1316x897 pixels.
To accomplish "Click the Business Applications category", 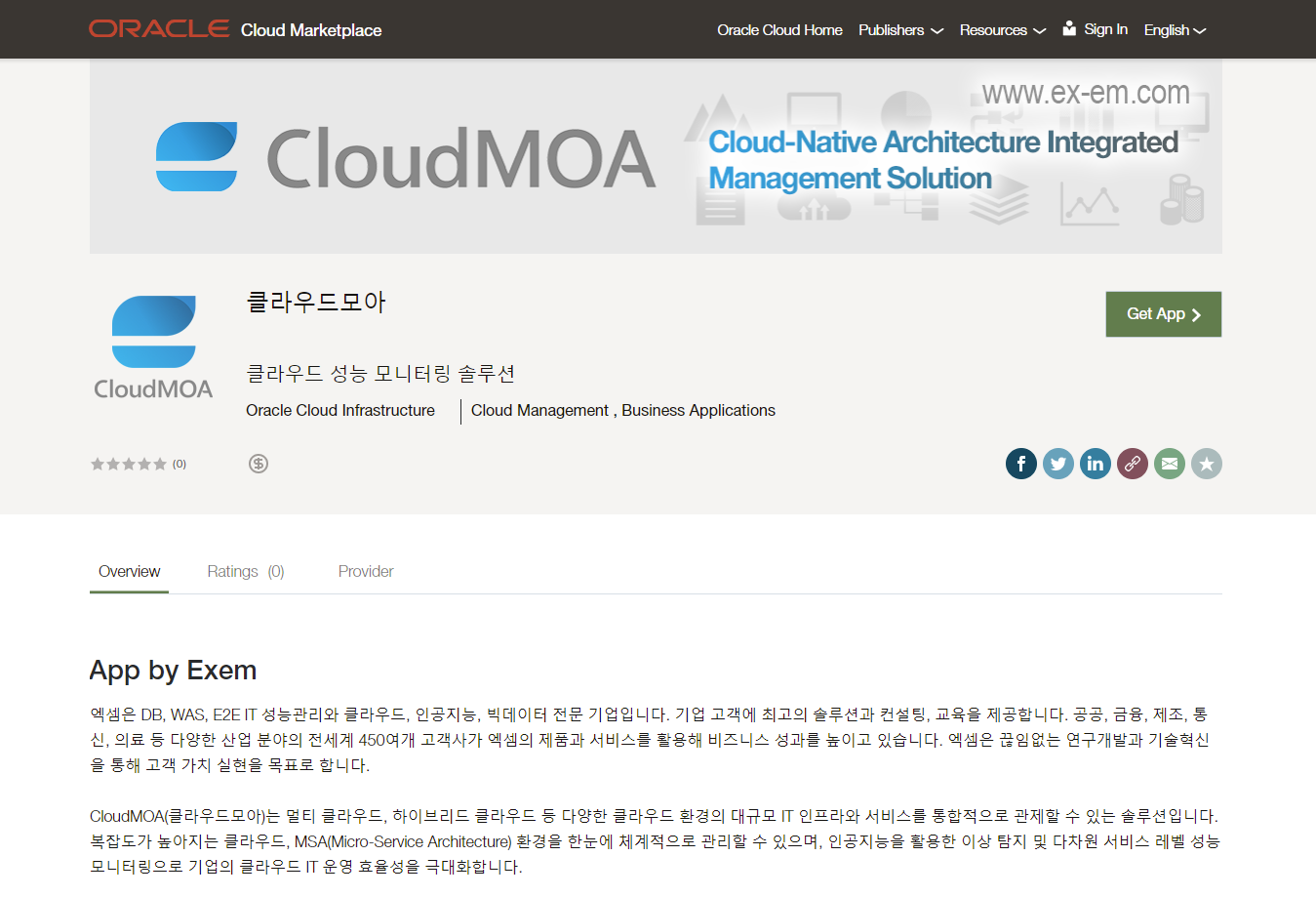I will pos(698,411).
